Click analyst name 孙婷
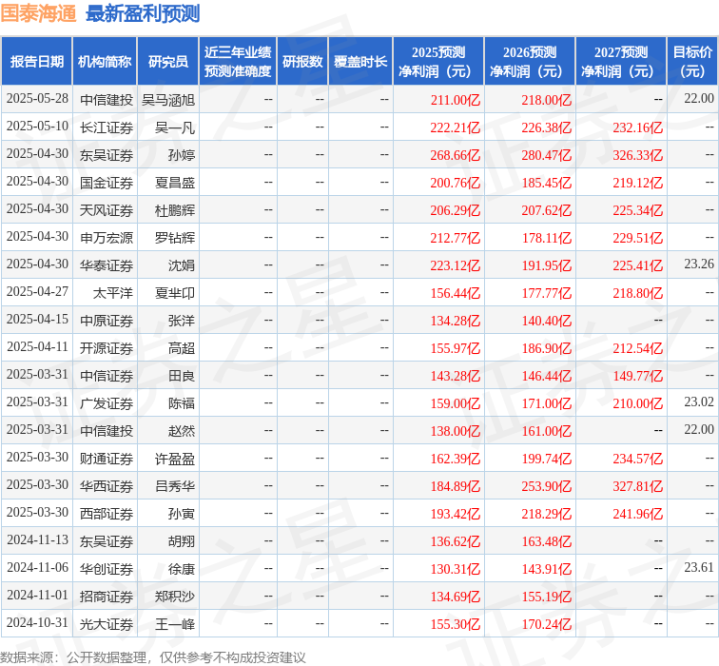Image resolution: width=719 pixels, height=666 pixels. [x=181, y=155]
